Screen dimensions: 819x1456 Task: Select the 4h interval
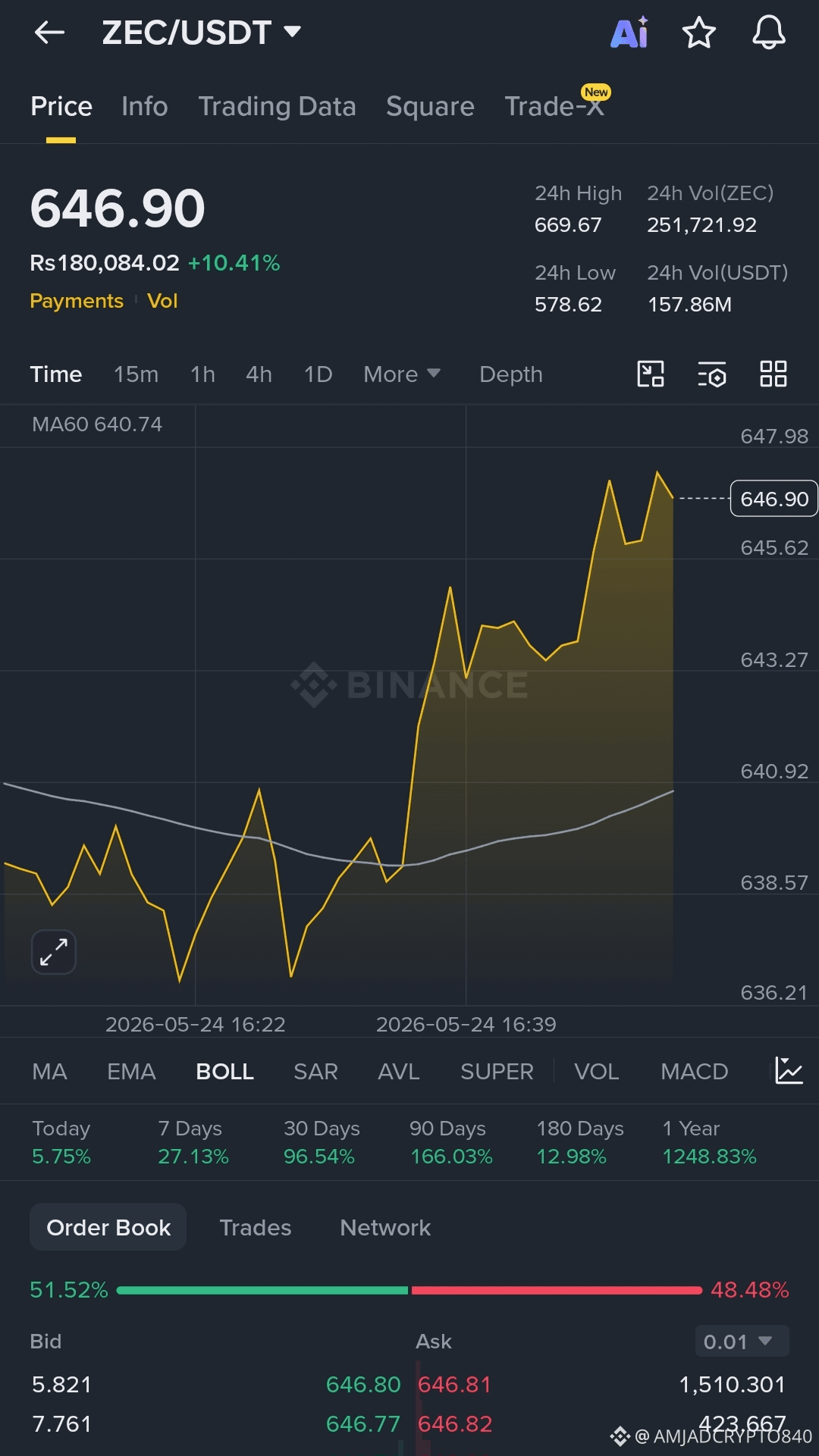[x=259, y=374]
